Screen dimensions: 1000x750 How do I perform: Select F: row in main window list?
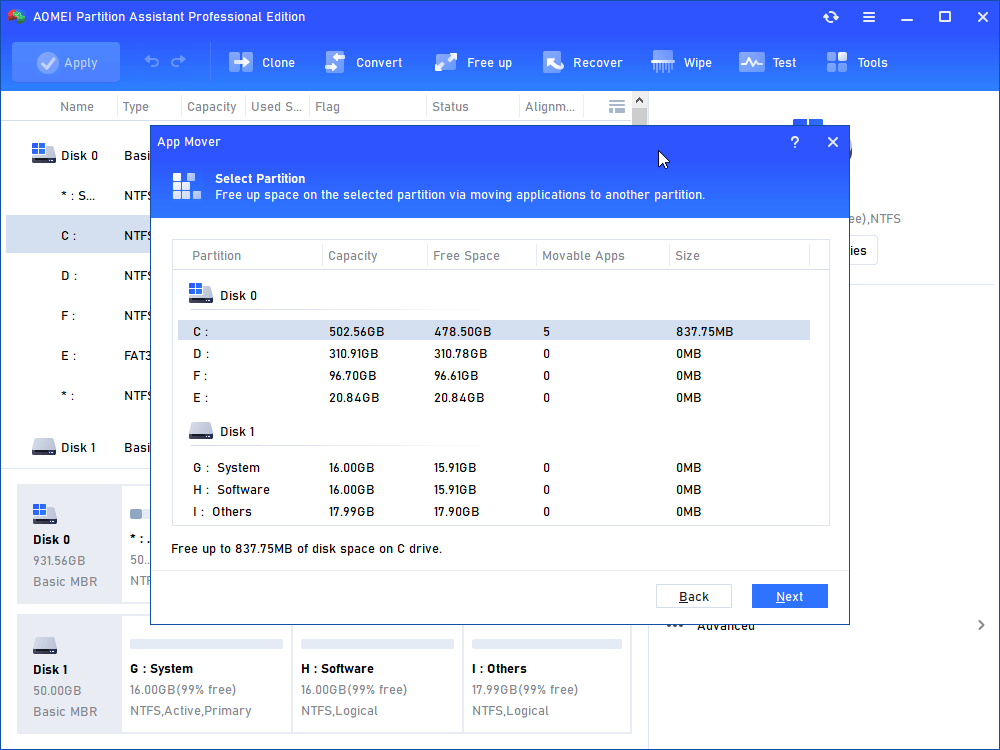tap(78, 316)
